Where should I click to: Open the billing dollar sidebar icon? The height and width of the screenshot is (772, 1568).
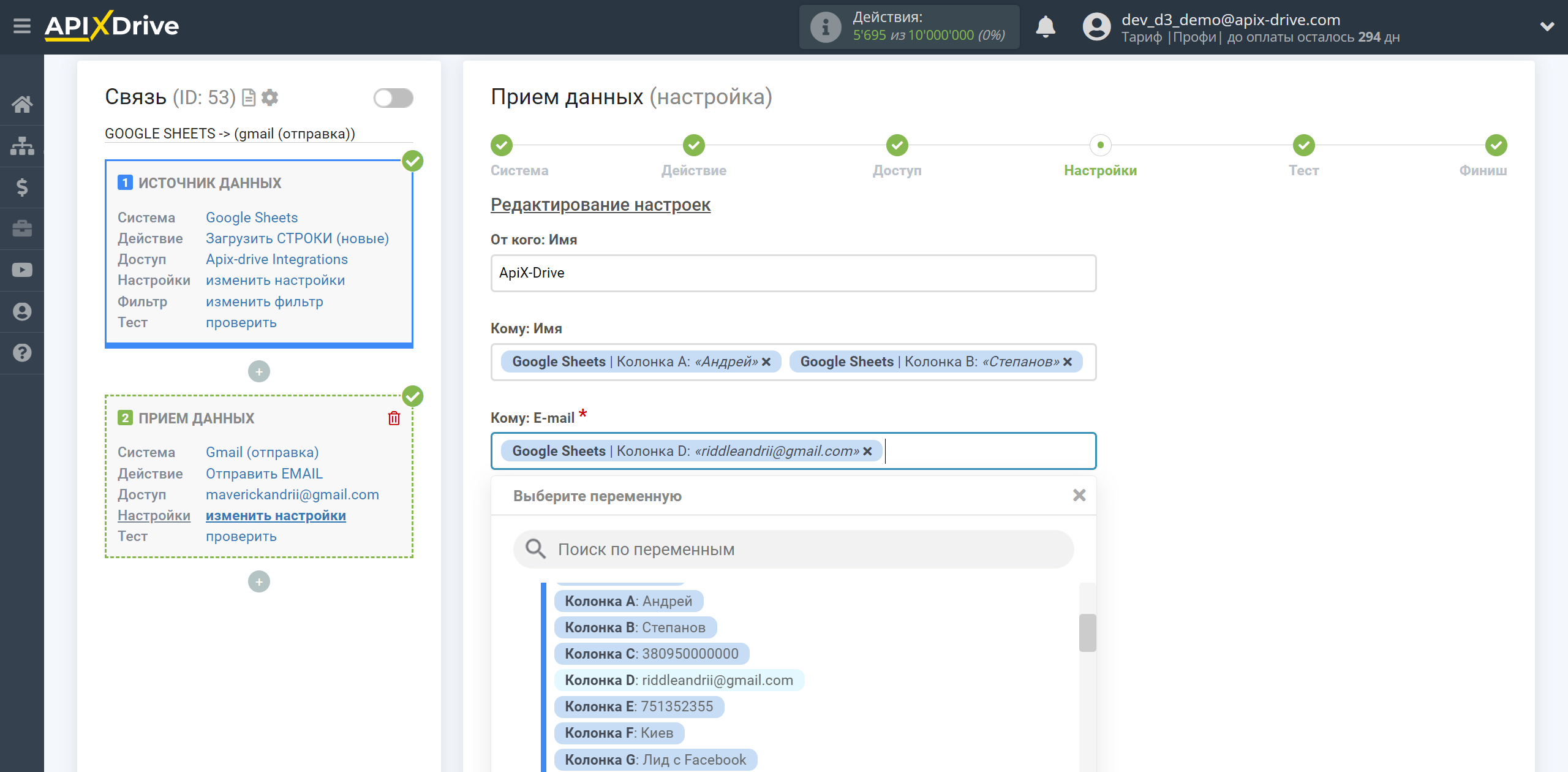(22, 187)
